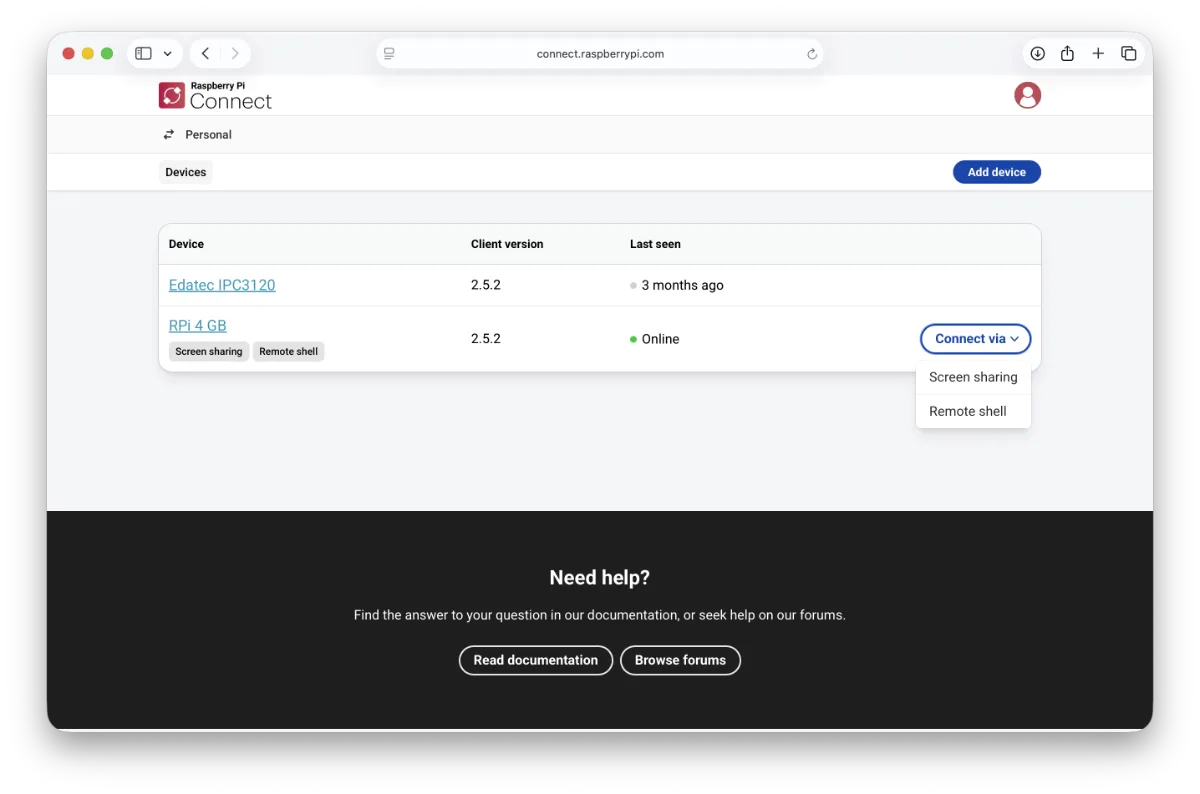Click the Client version column header
Screen dimensions: 1200x794
[507, 244]
